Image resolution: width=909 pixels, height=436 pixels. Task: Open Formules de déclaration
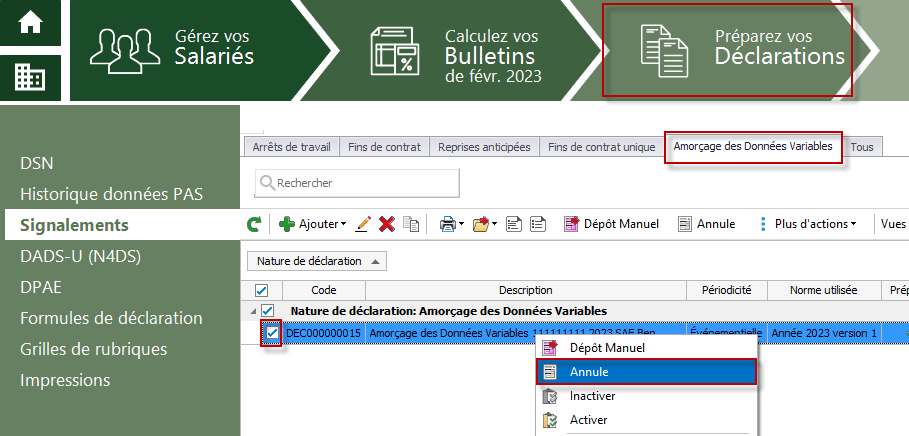point(111,318)
